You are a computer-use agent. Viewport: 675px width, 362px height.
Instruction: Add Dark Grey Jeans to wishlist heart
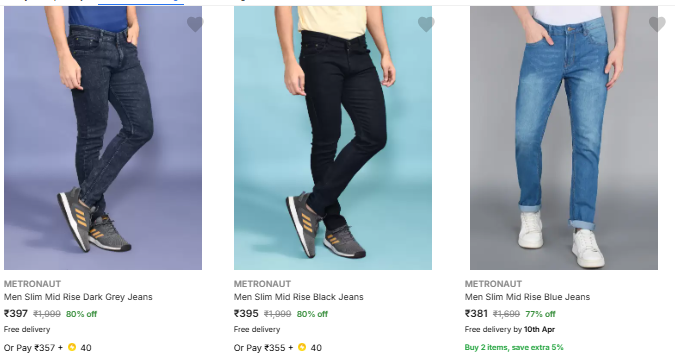click(x=195, y=24)
